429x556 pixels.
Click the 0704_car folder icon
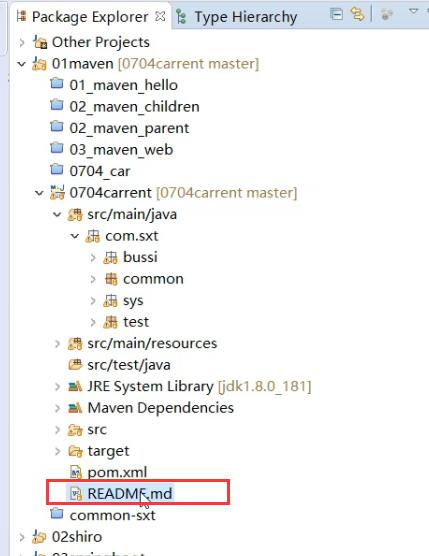pos(57,170)
